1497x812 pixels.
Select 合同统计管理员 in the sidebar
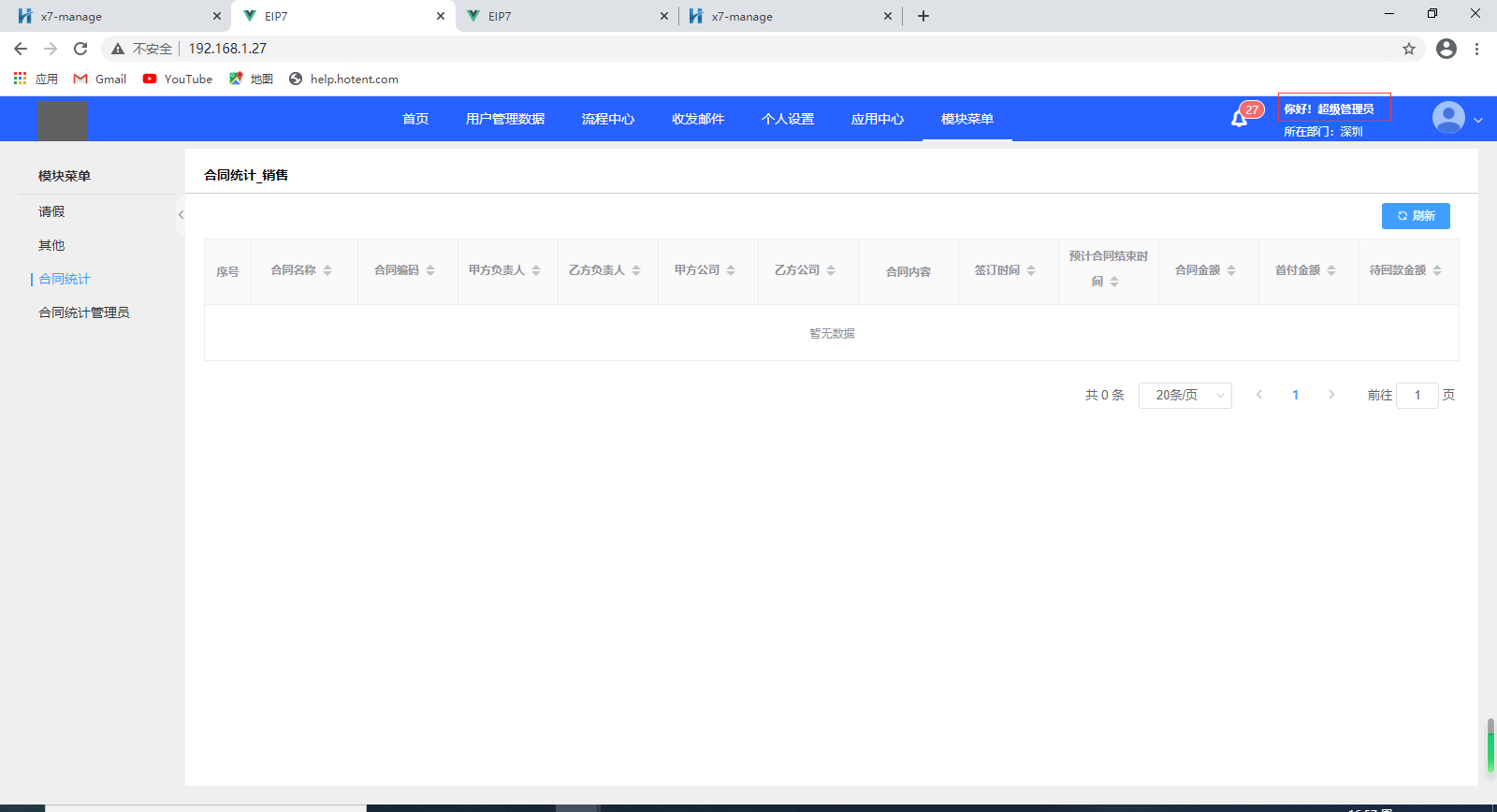pos(84,312)
